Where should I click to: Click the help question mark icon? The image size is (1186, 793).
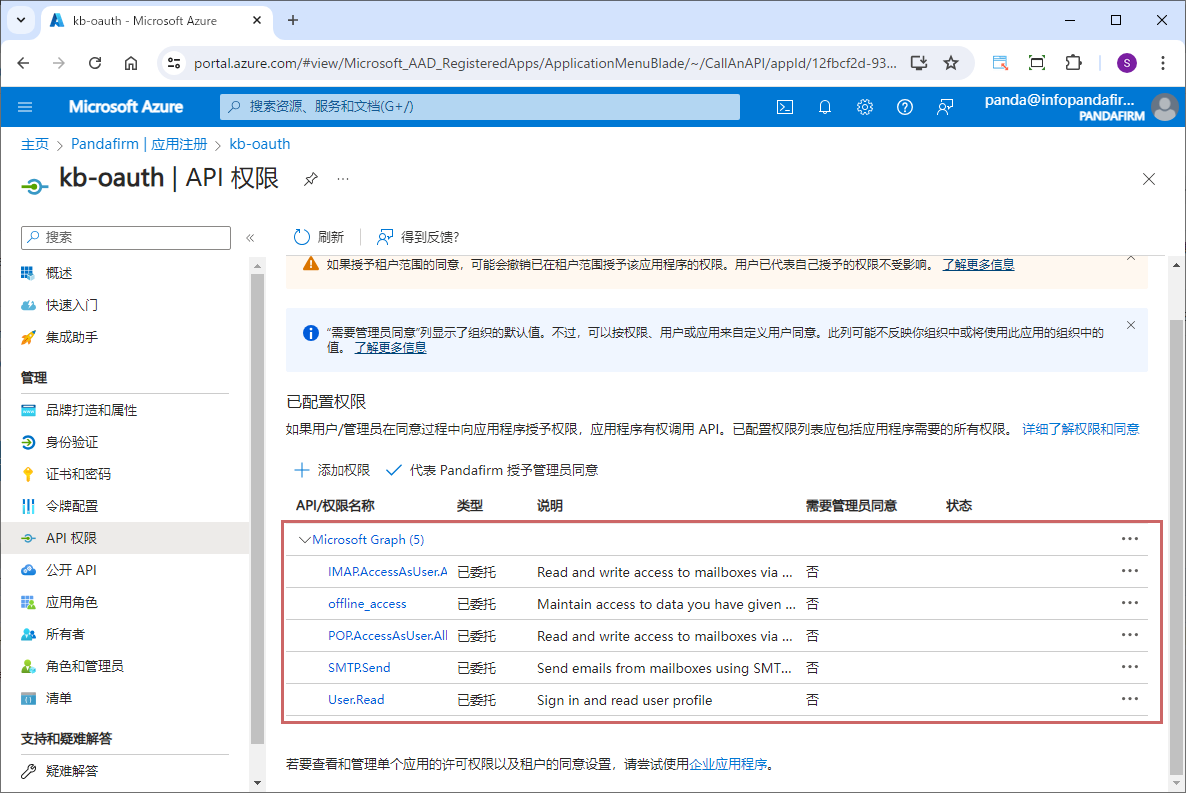coord(905,107)
